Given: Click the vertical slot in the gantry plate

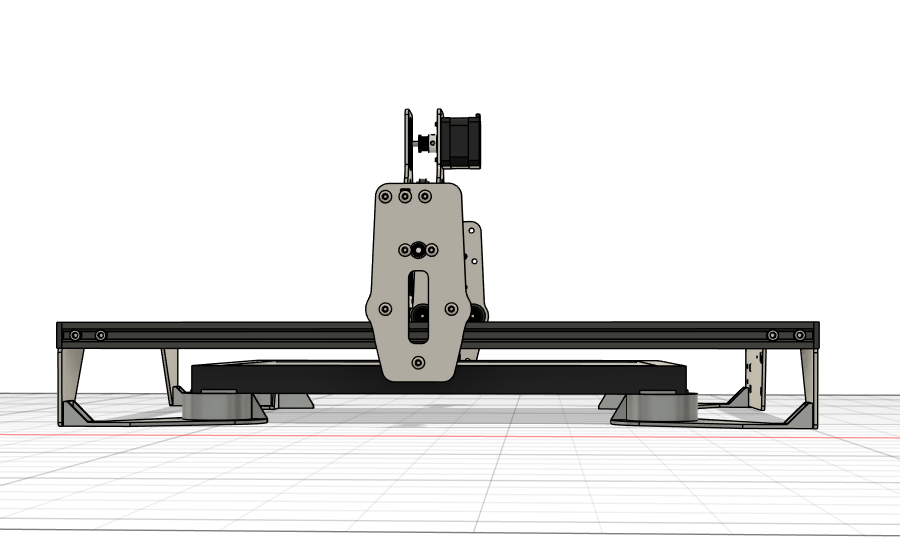Looking at the screenshot, I should coord(418,307).
